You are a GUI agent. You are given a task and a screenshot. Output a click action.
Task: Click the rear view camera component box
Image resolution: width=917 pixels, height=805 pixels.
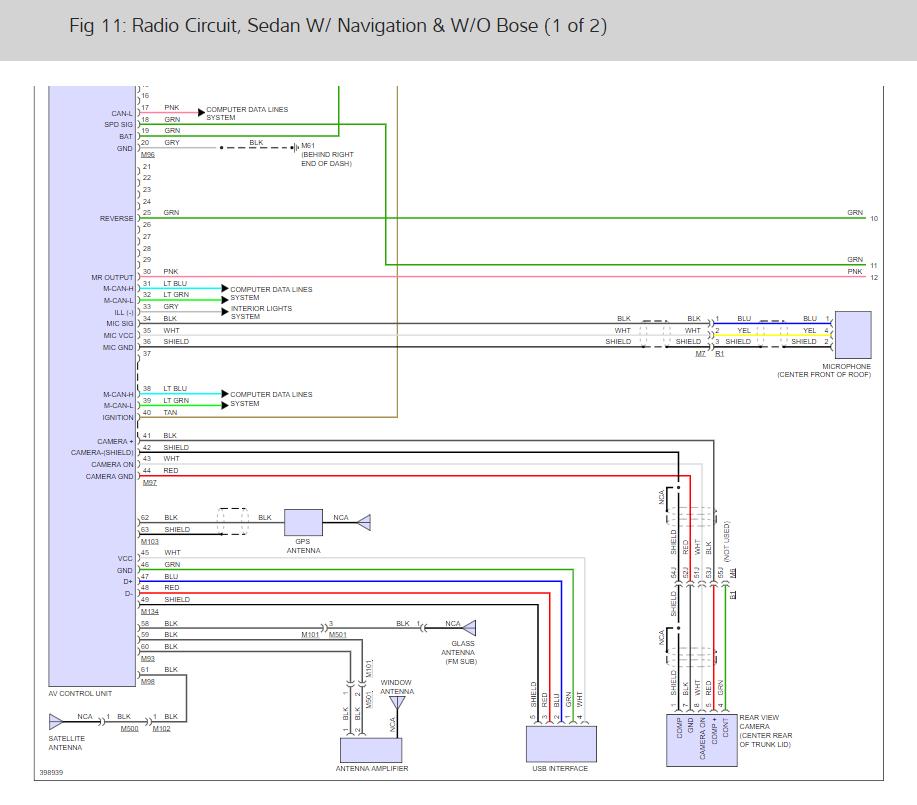pyautogui.click(x=700, y=740)
